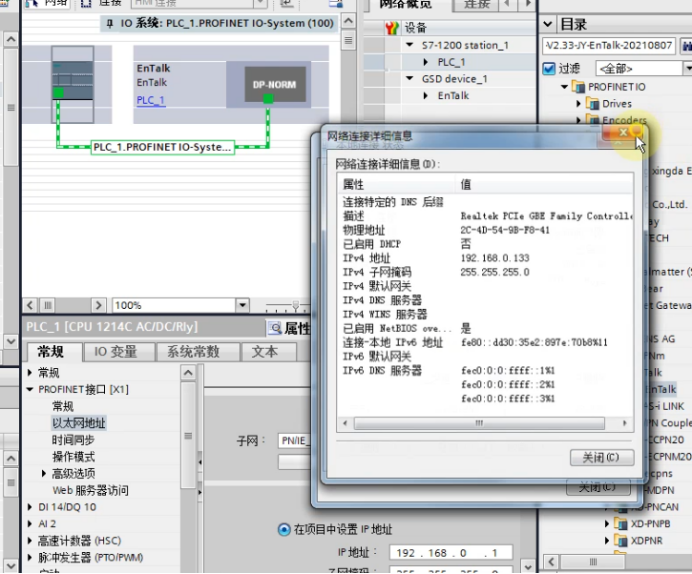The image size is (692, 574).
Task: Click the 子网 PN/IE field
Action: (x=294, y=440)
